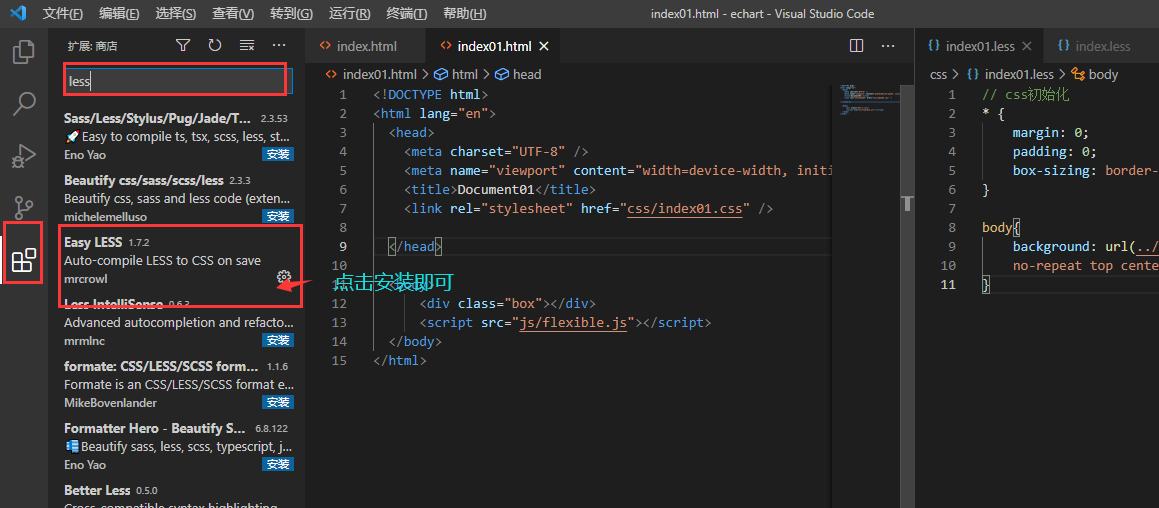Open the 文件(F) menu

pos(63,13)
